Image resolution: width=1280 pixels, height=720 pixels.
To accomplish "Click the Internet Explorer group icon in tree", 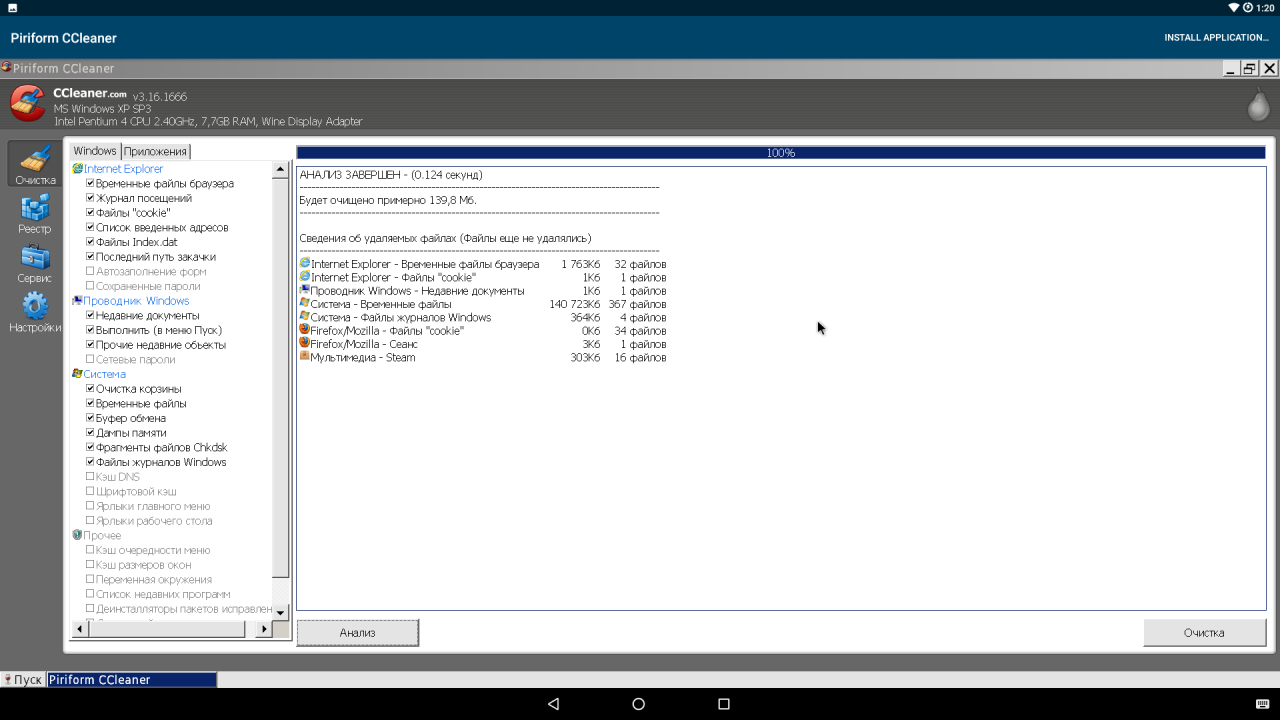I will (x=77, y=169).
